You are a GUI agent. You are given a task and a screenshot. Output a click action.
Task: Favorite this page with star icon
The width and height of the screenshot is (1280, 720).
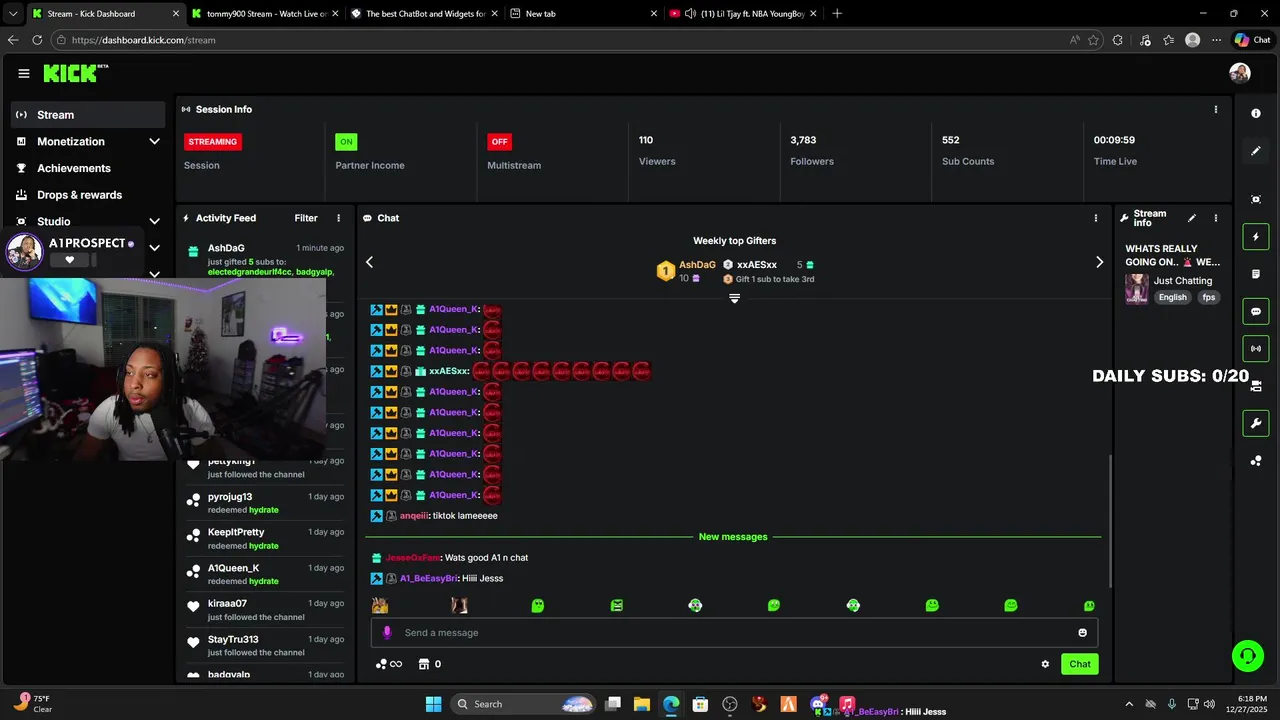point(1093,40)
